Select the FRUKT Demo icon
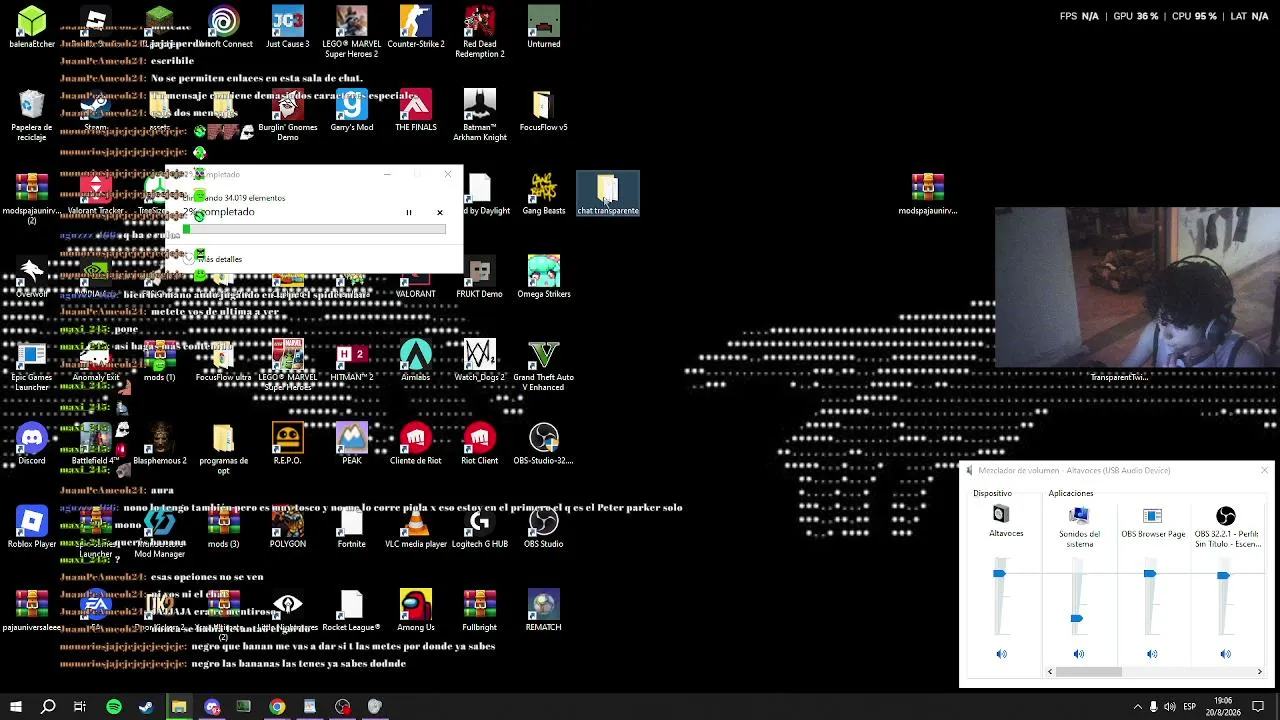 pyautogui.click(x=480, y=277)
